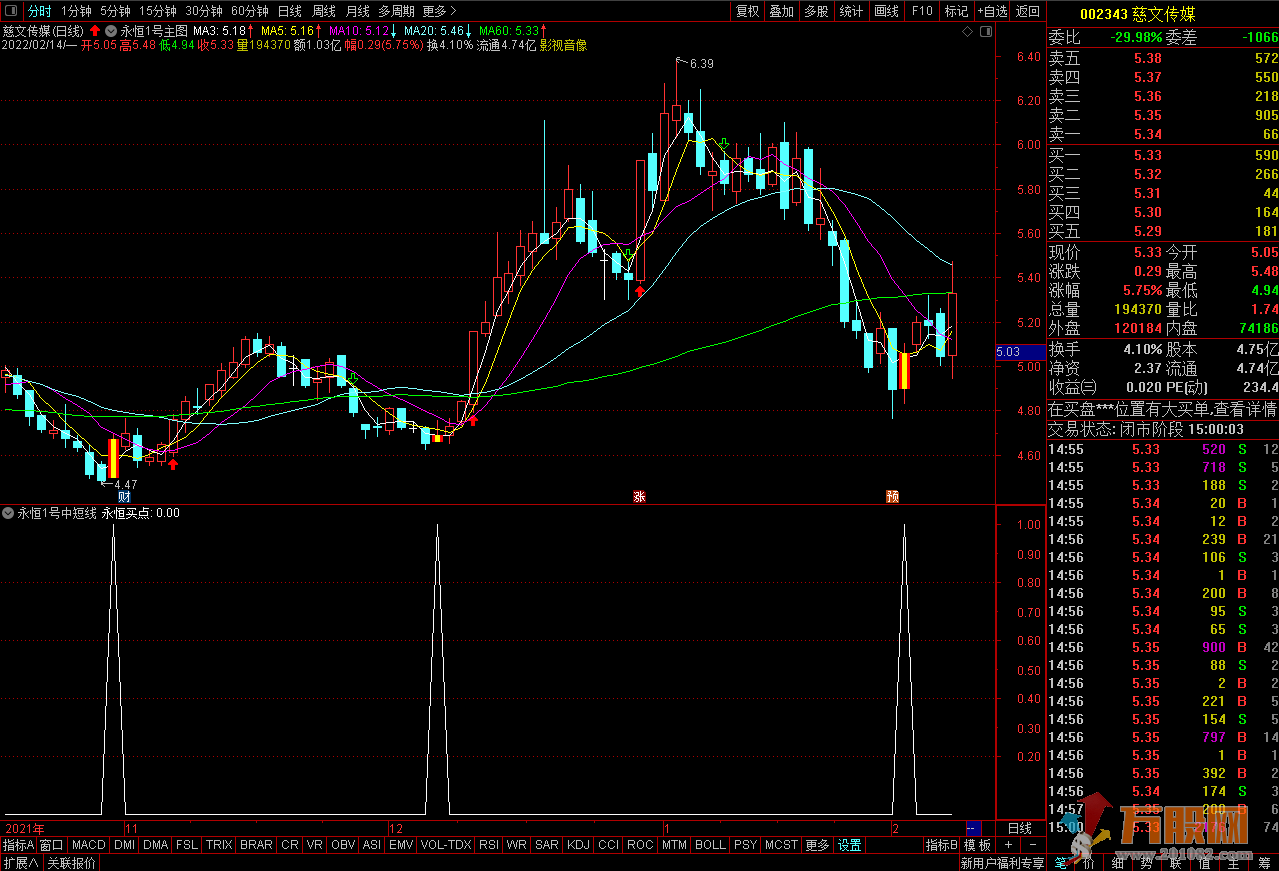Open the 多周期 view
Screen dimensions: 1279x871
click(x=397, y=11)
